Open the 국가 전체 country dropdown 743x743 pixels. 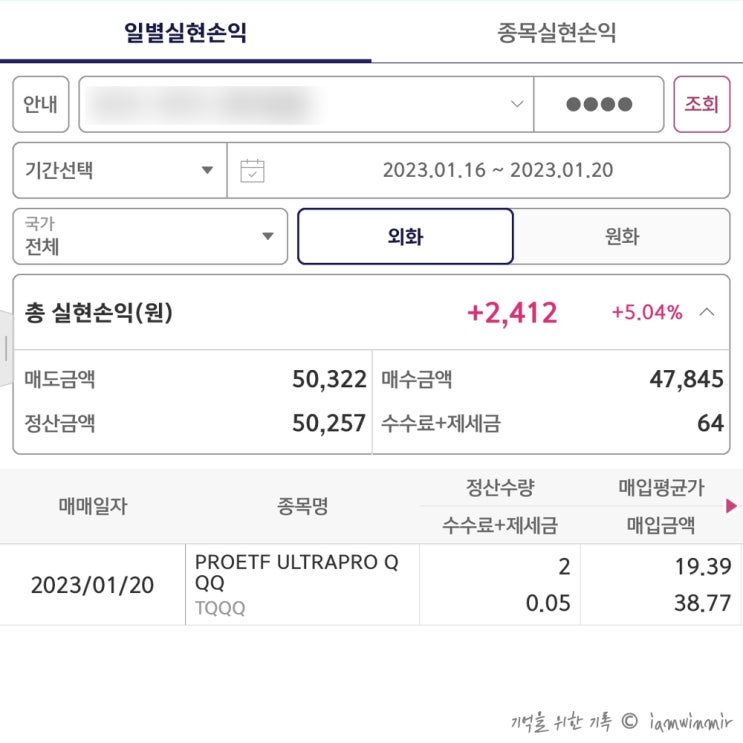150,237
